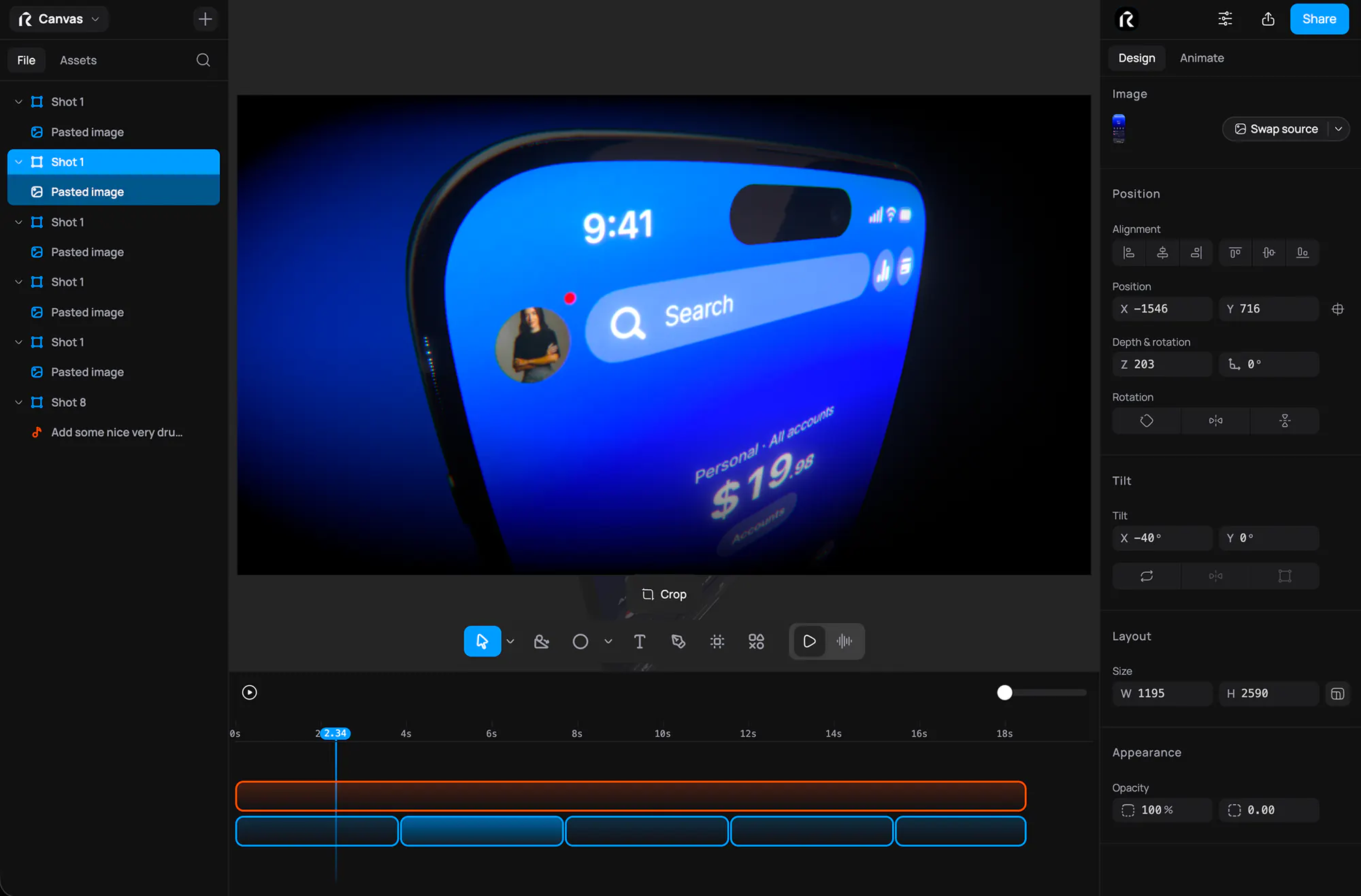Align vertical centers

(x=1269, y=253)
